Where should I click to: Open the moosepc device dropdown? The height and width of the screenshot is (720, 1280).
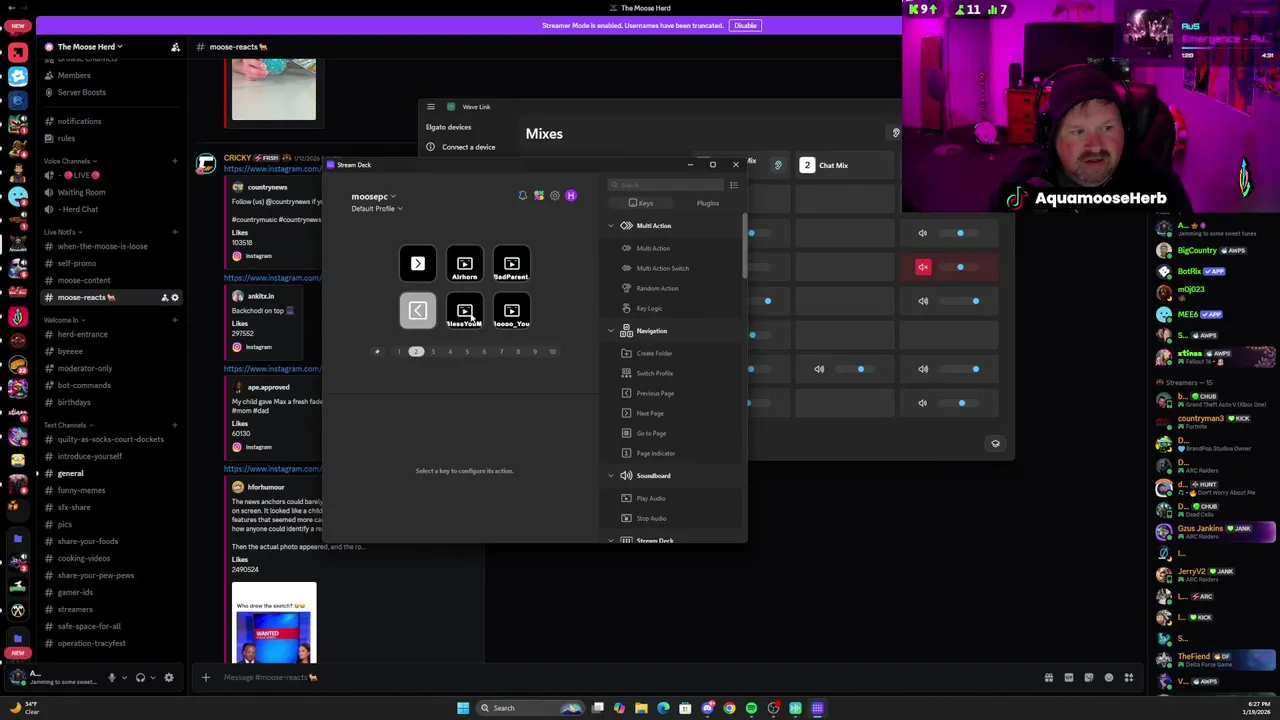coord(373,197)
